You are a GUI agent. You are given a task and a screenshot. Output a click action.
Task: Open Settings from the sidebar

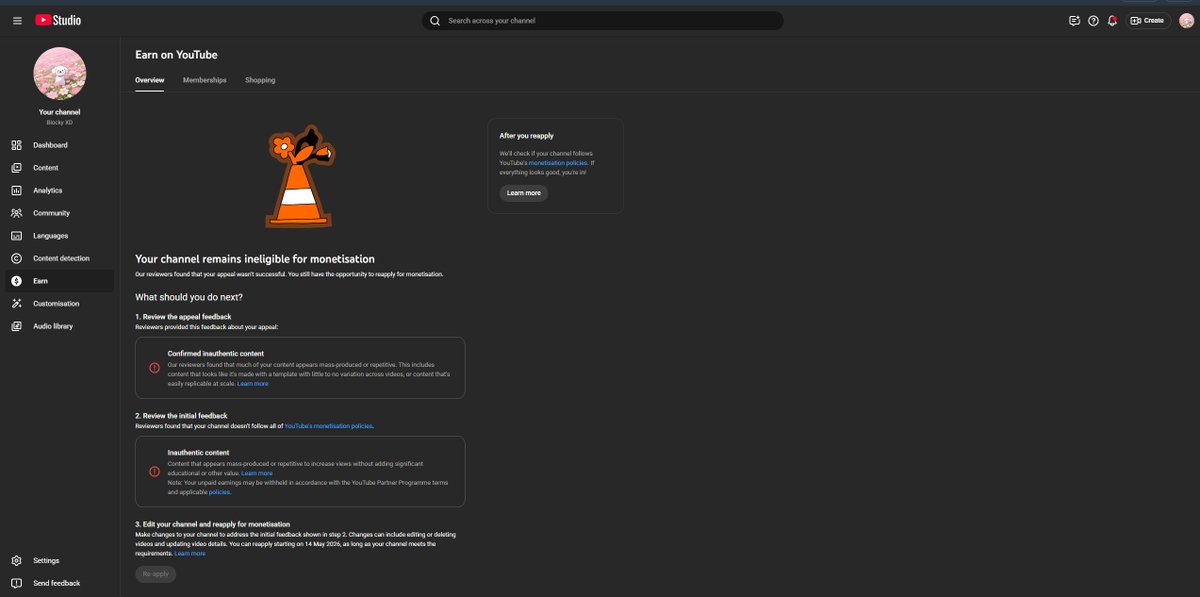pyautogui.click(x=60, y=560)
